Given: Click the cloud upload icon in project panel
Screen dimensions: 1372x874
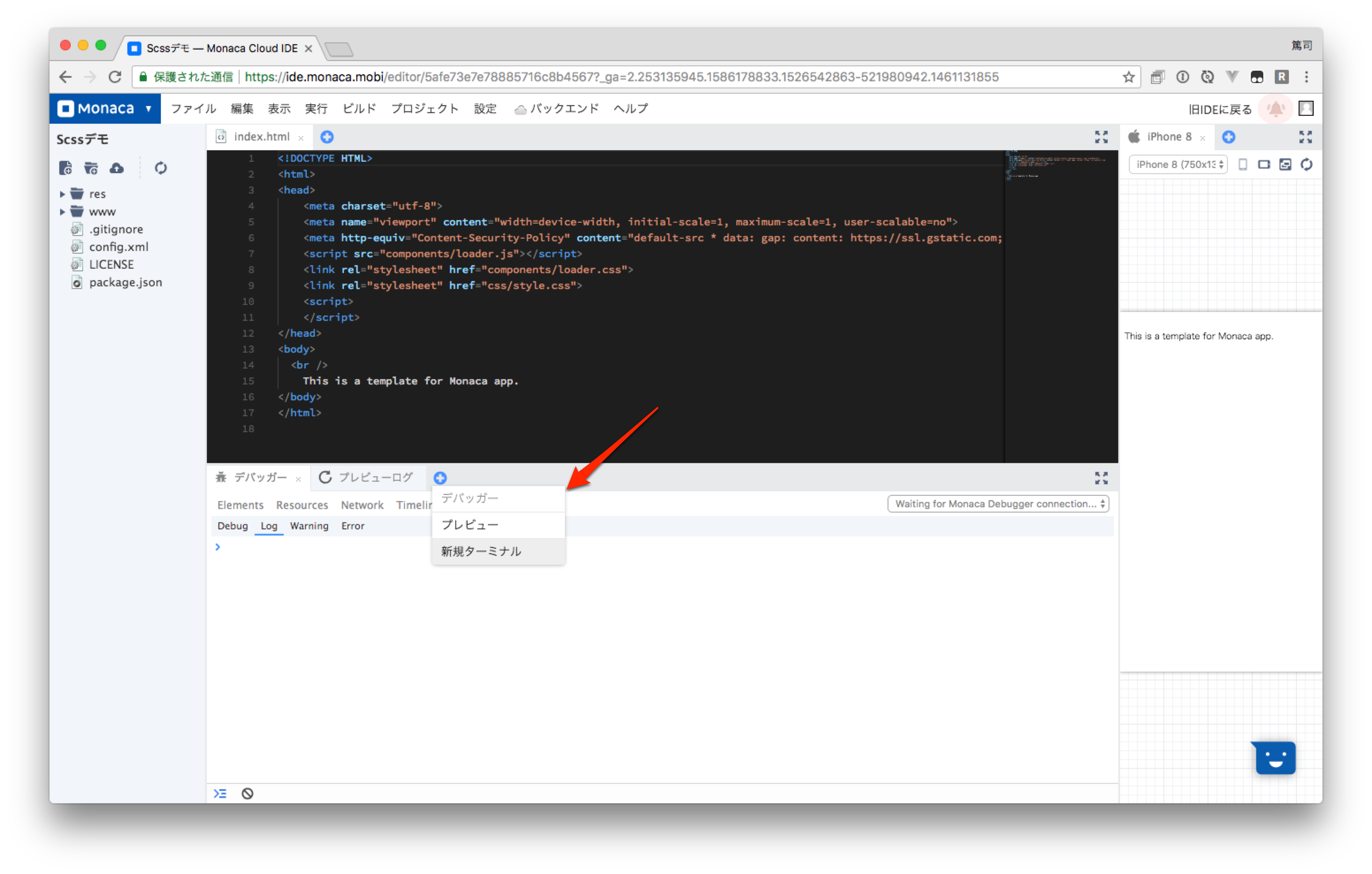Looking at the screenshot, I should [x=117, y=168].
